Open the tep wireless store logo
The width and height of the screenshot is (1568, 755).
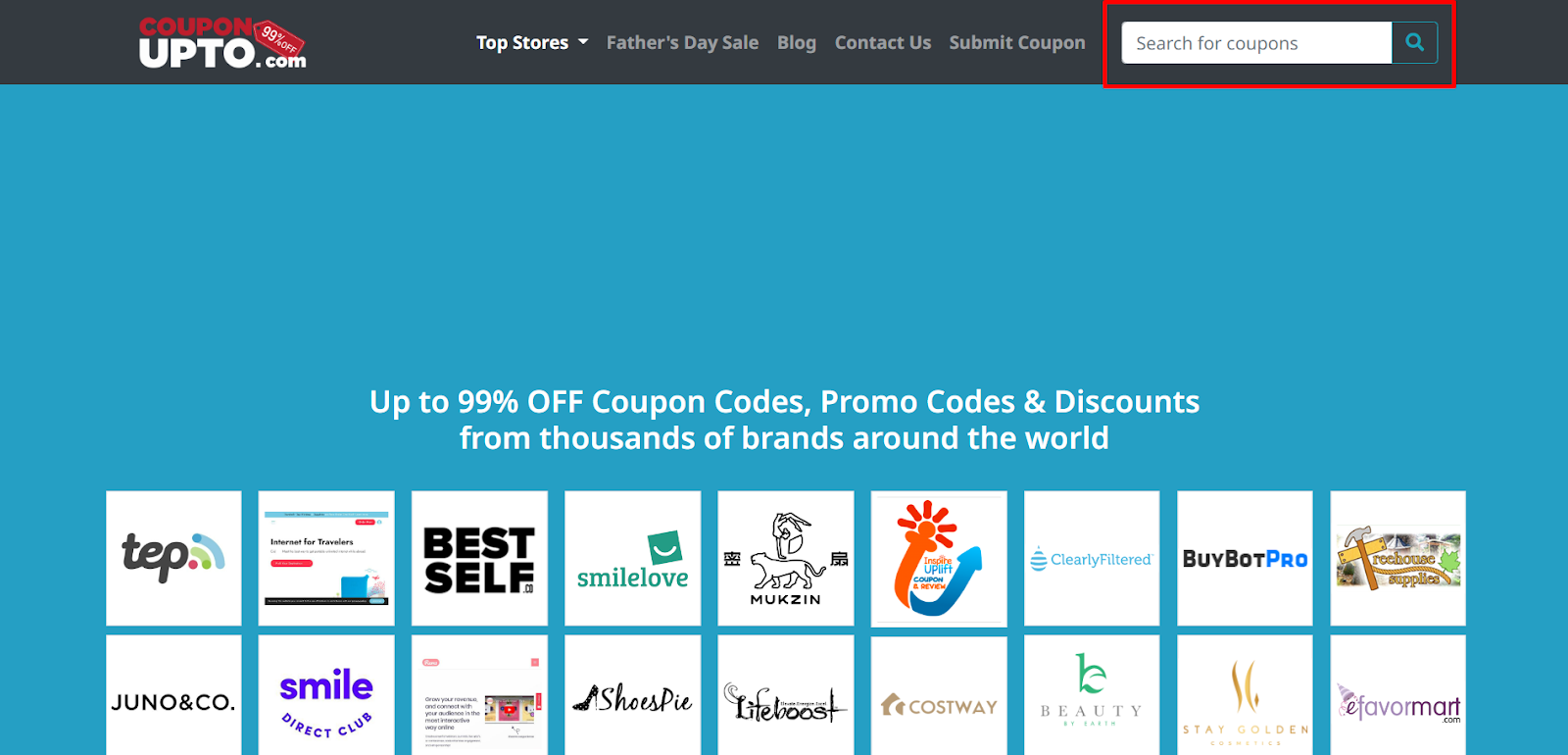(173, 558)
